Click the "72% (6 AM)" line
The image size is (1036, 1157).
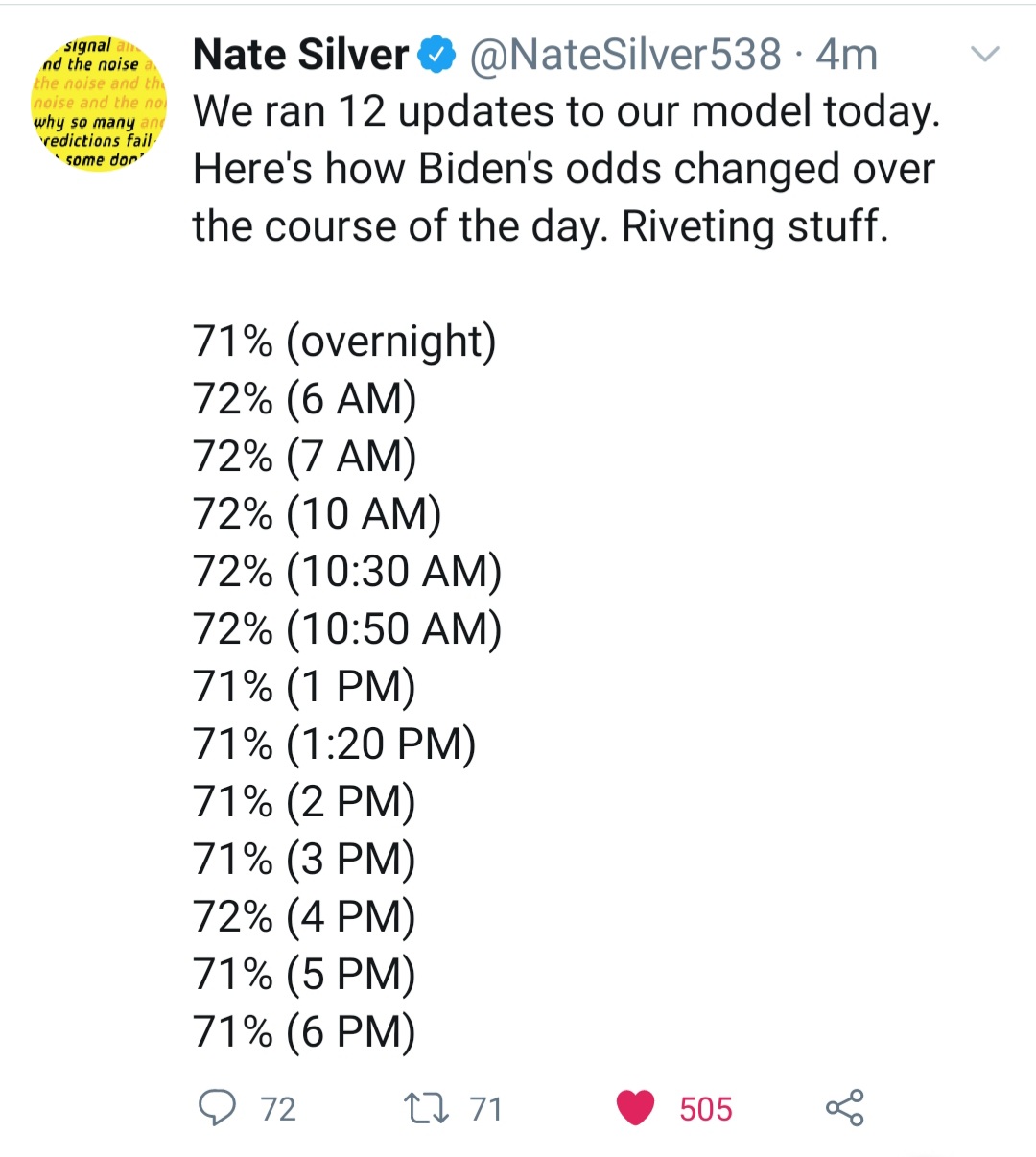tap(305, 399)
